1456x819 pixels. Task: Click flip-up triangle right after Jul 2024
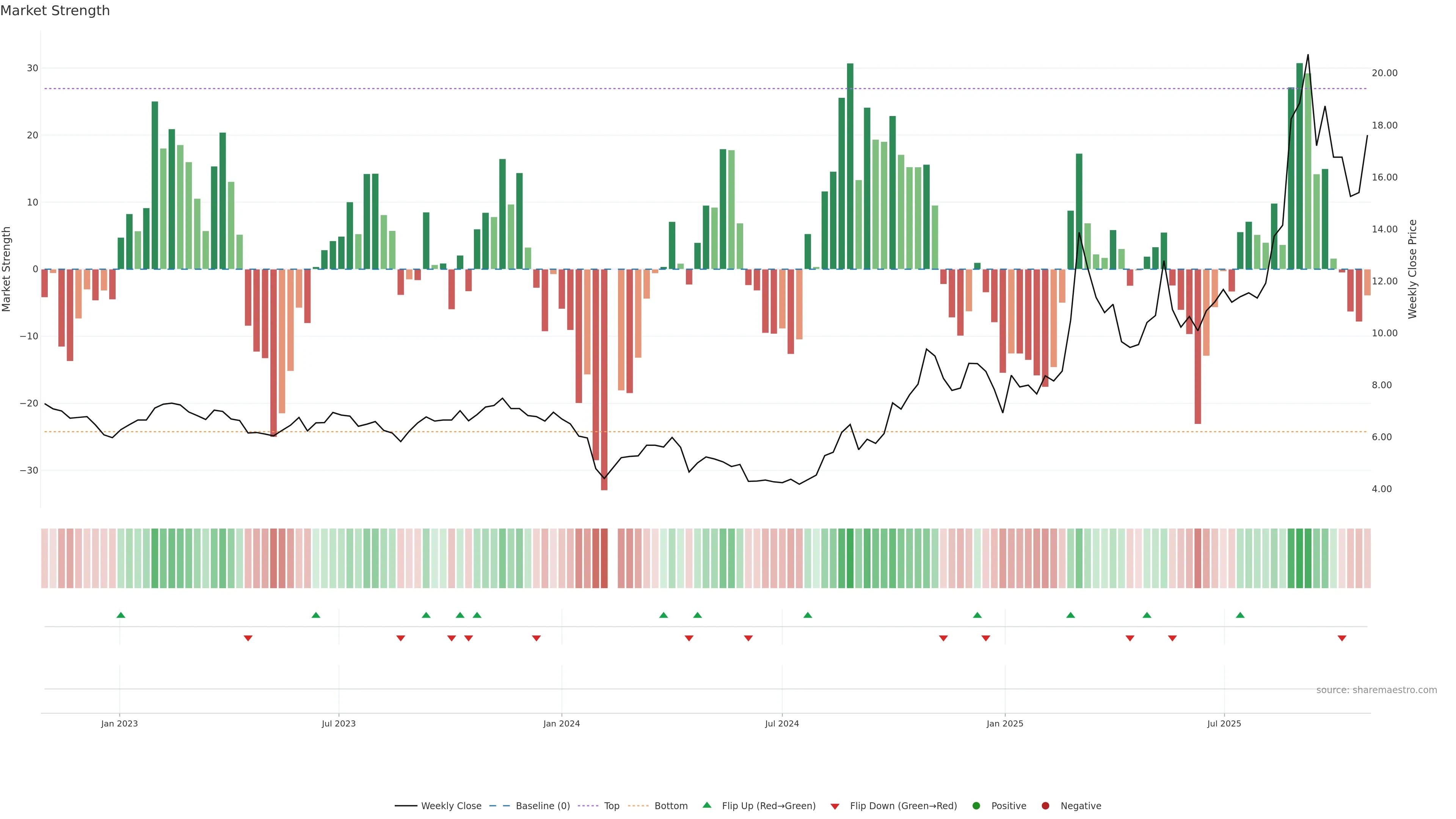click(808, 615)
